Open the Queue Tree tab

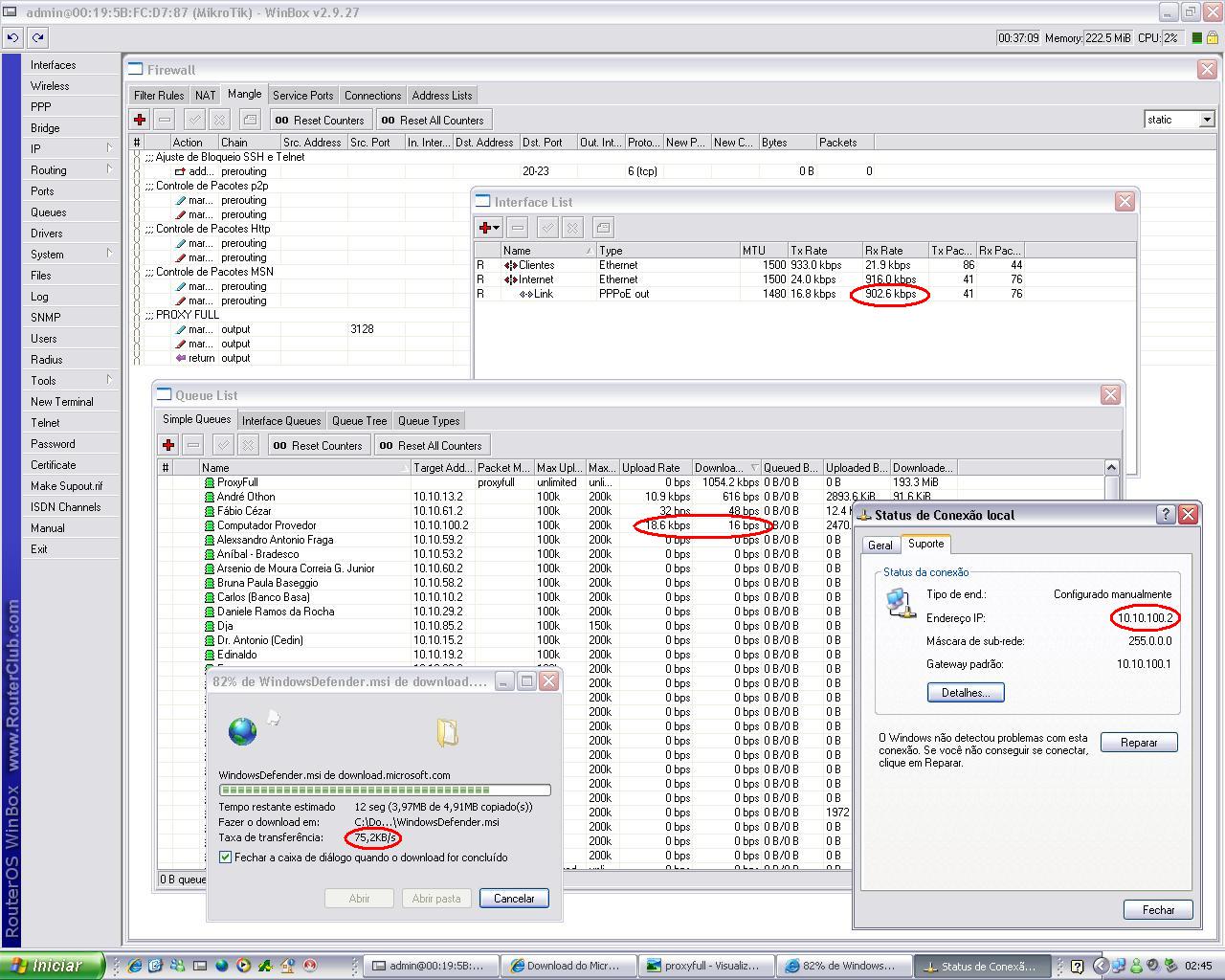point(359,421)
